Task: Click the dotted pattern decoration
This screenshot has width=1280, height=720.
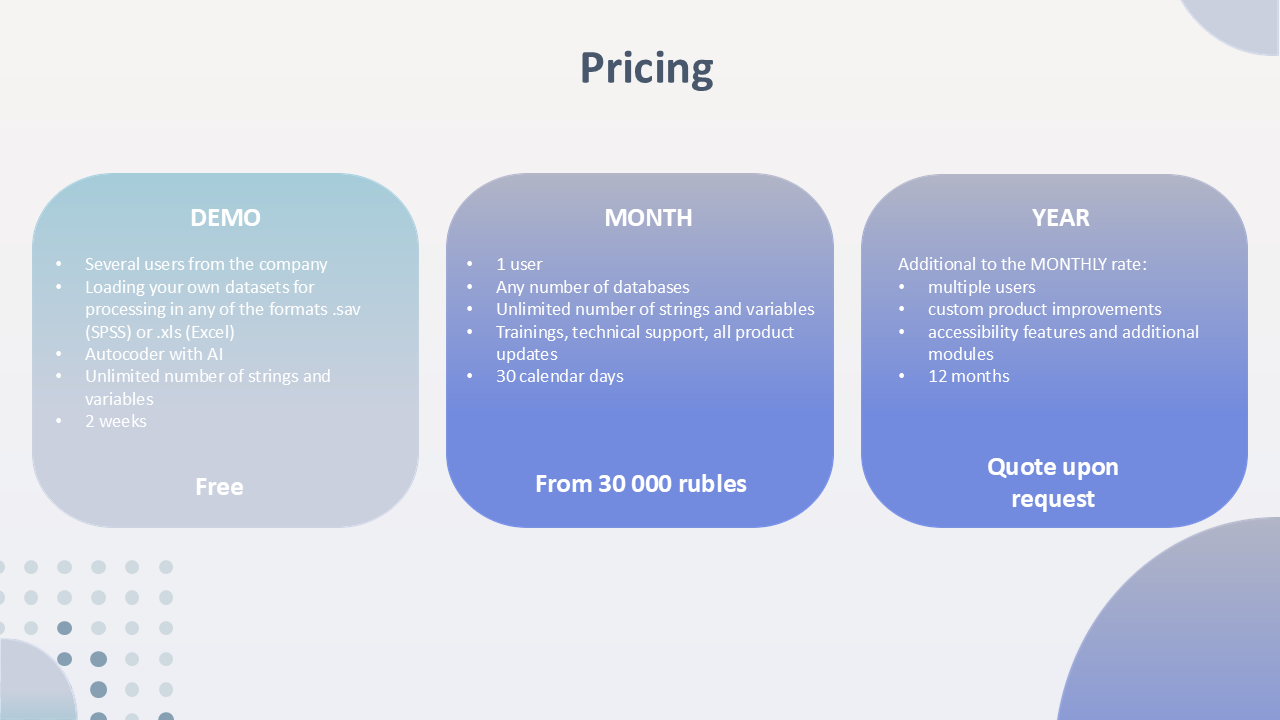Action: (86, 640)
